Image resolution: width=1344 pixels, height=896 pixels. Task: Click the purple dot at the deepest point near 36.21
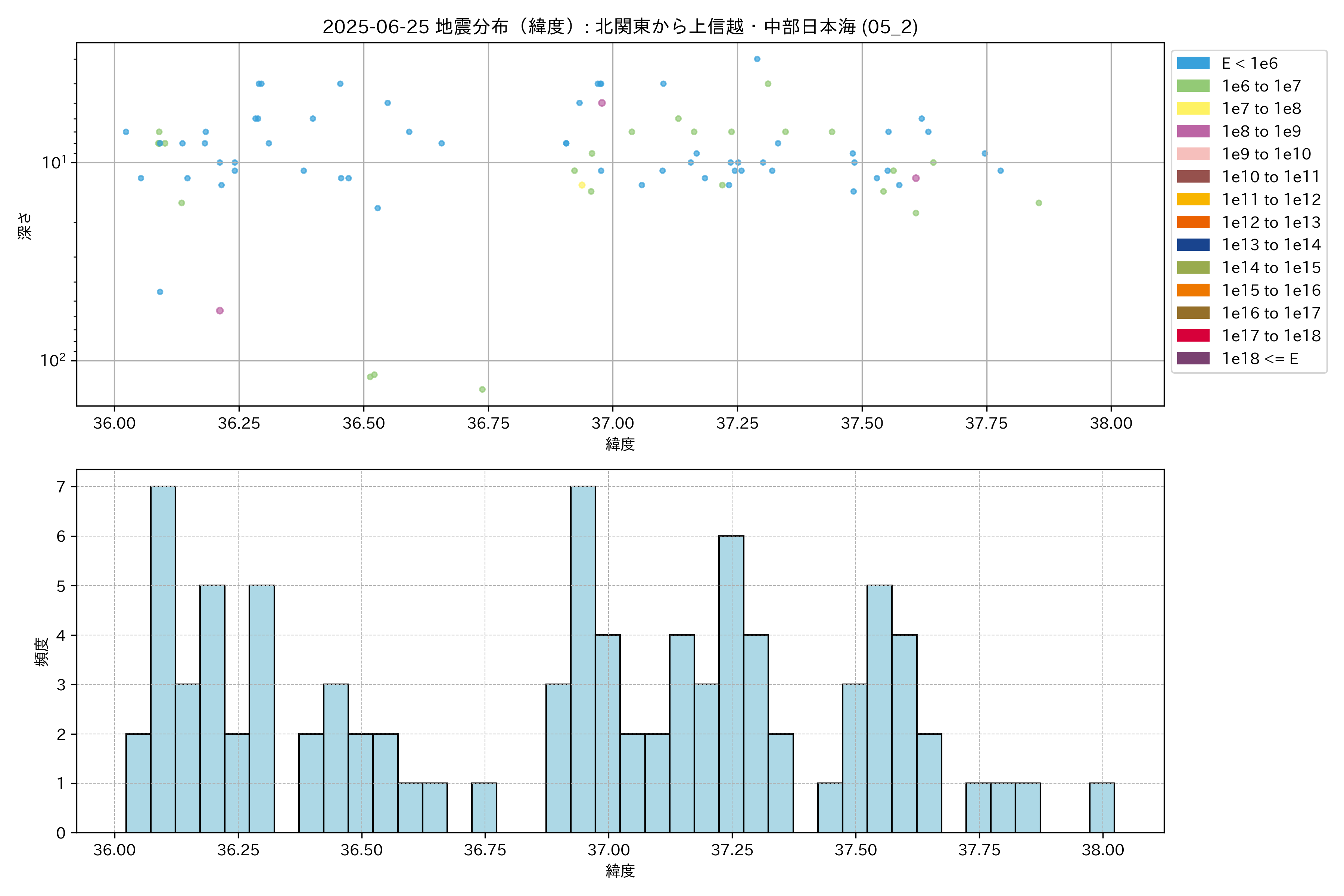pos(220,311)
